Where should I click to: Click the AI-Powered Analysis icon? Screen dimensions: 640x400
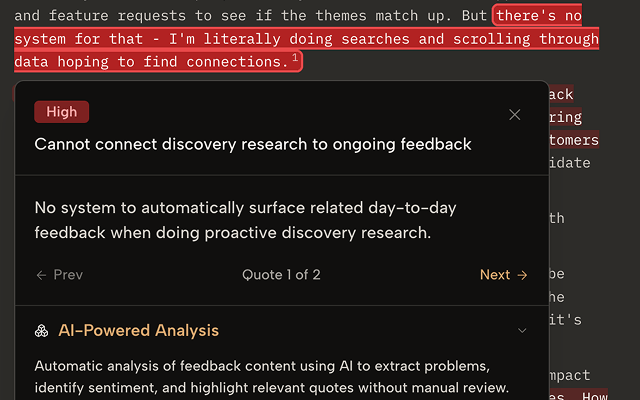(x=41, y=331)
